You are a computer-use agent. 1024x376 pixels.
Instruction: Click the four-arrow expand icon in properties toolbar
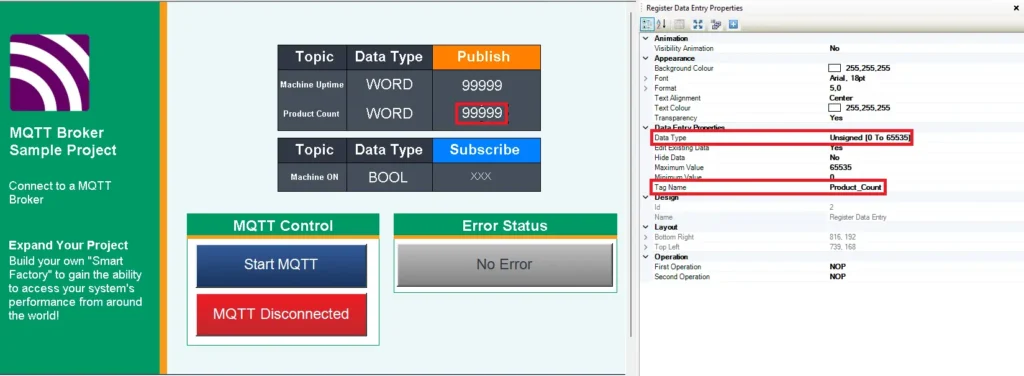point(697,25)
